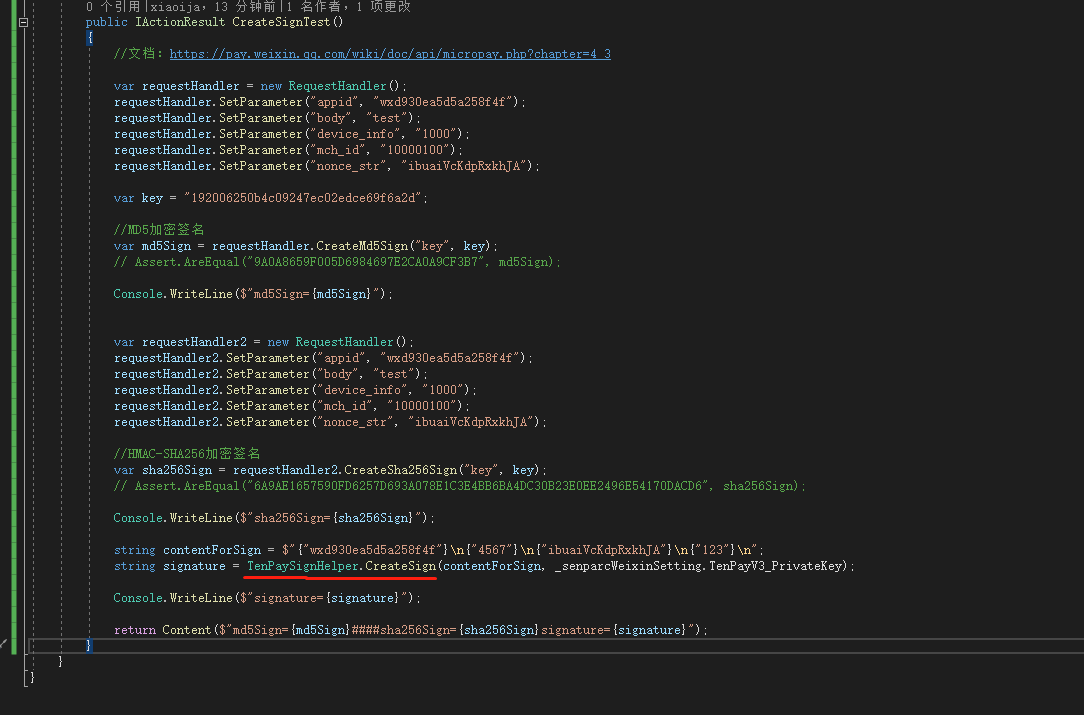Click the underlined CreateSign method call
The width and height of the screenshot is (1084, 715).
[401, 566]
